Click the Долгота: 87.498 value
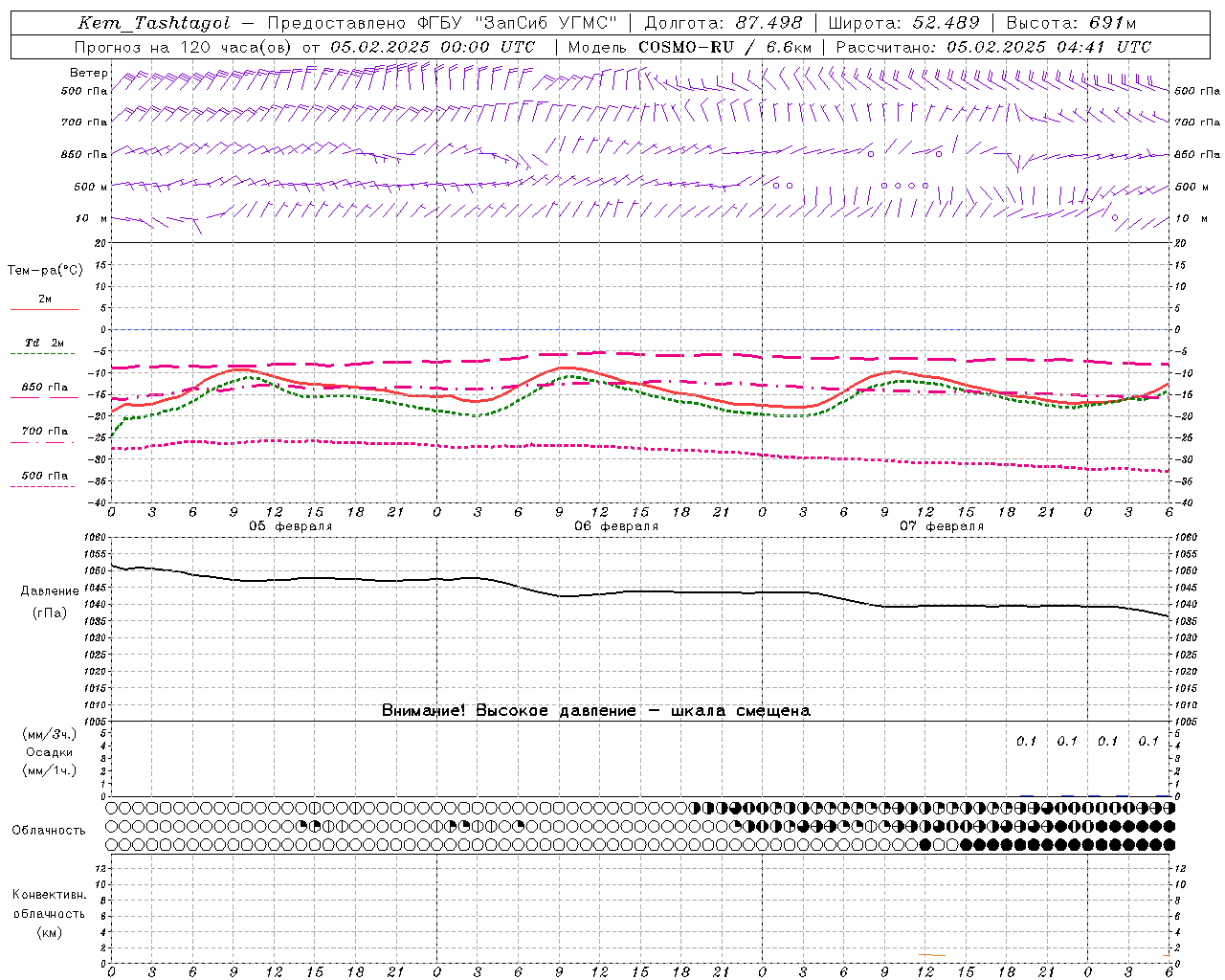Image resolution: width=1225 pixels, height=980 pixels. point(724,23)
